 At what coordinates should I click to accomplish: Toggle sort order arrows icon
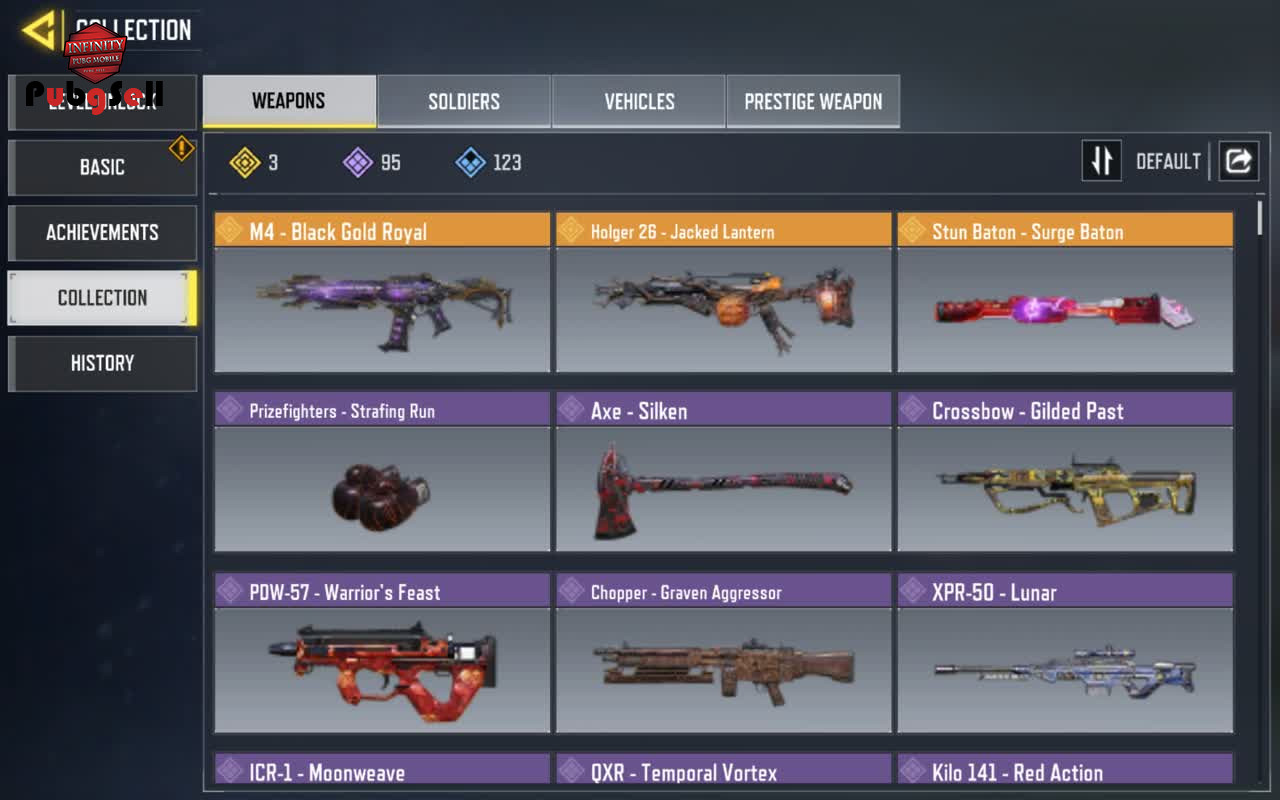[x=1101, y=161]
